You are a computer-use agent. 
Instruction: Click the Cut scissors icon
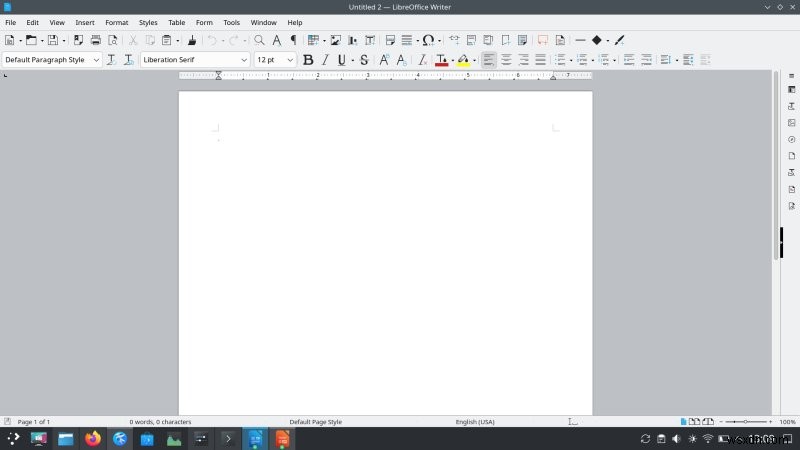coord(133,40)
